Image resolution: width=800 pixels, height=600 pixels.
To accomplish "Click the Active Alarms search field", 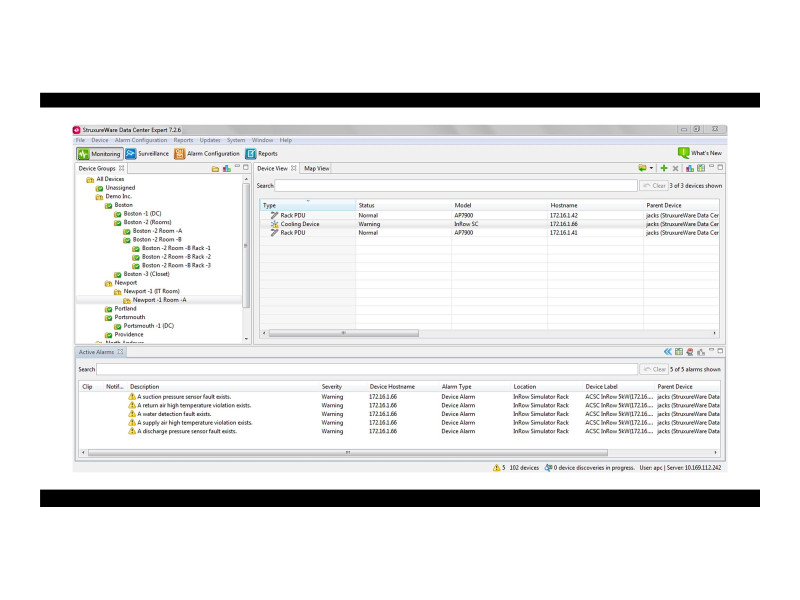I will (x=366, y=369).
